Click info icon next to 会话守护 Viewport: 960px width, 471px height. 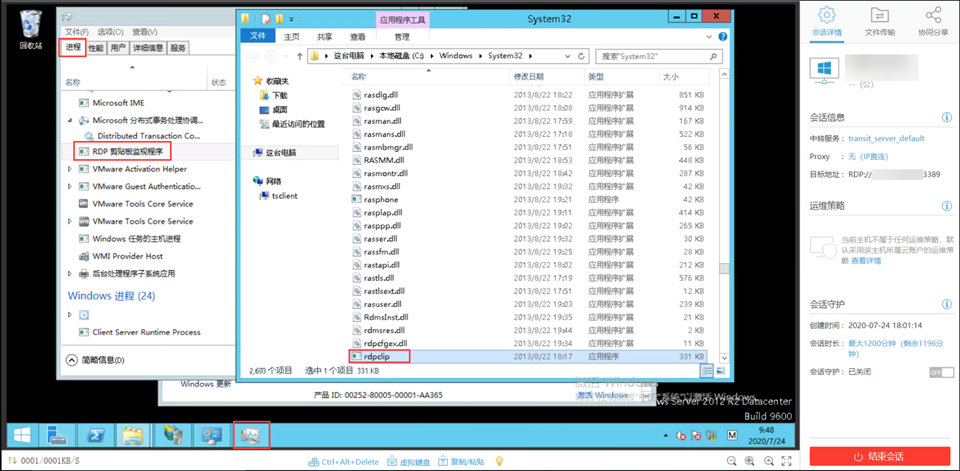coord(947,304)
